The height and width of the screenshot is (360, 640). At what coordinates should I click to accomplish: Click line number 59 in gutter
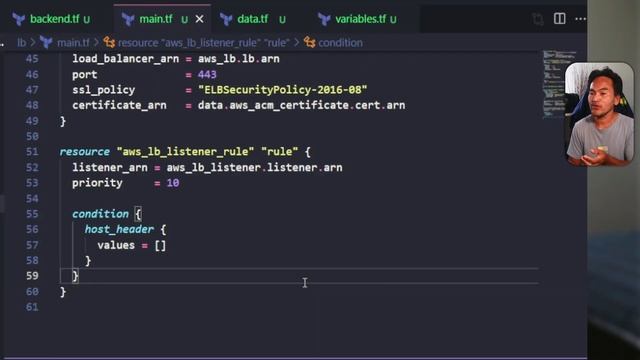[x=32, y=276]
